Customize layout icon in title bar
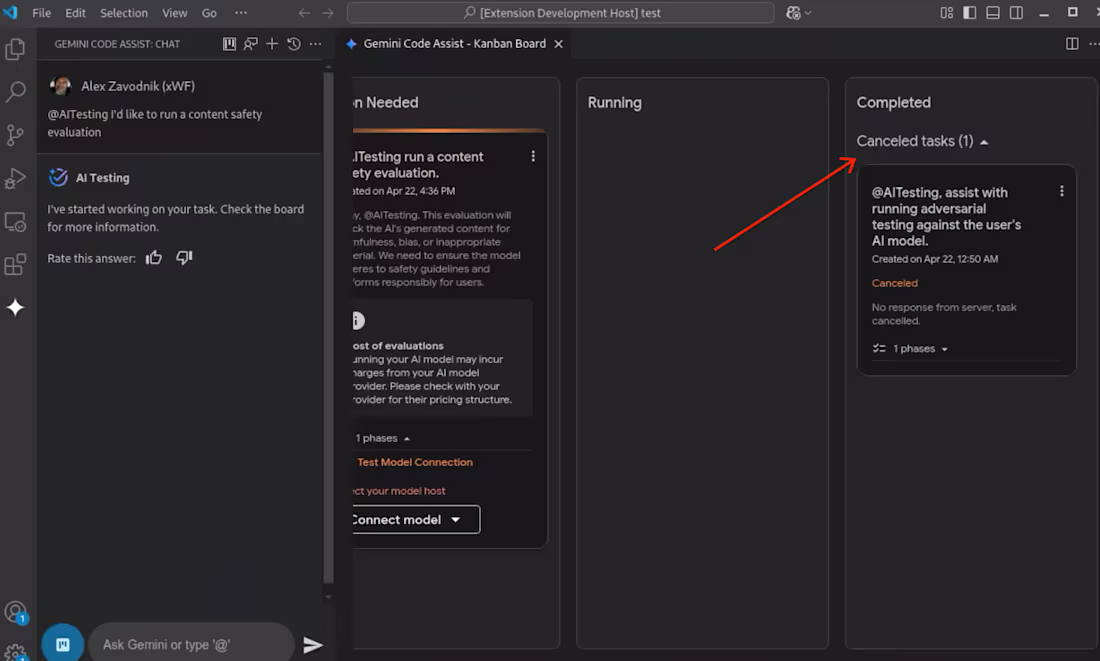The image size is (1100, 661). pyautogui.click(x=946, y=13)
